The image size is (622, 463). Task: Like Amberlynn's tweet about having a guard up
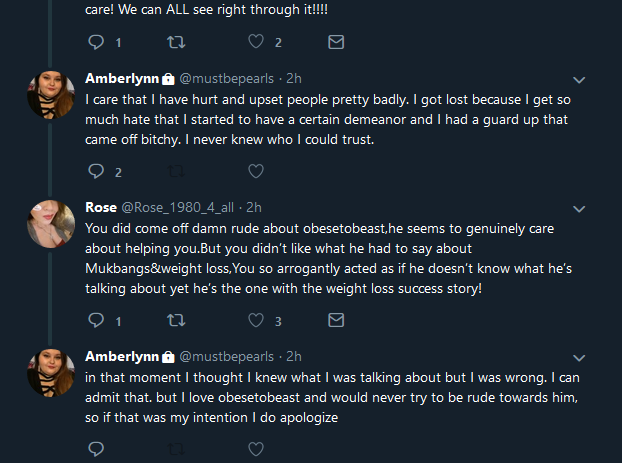256,171
